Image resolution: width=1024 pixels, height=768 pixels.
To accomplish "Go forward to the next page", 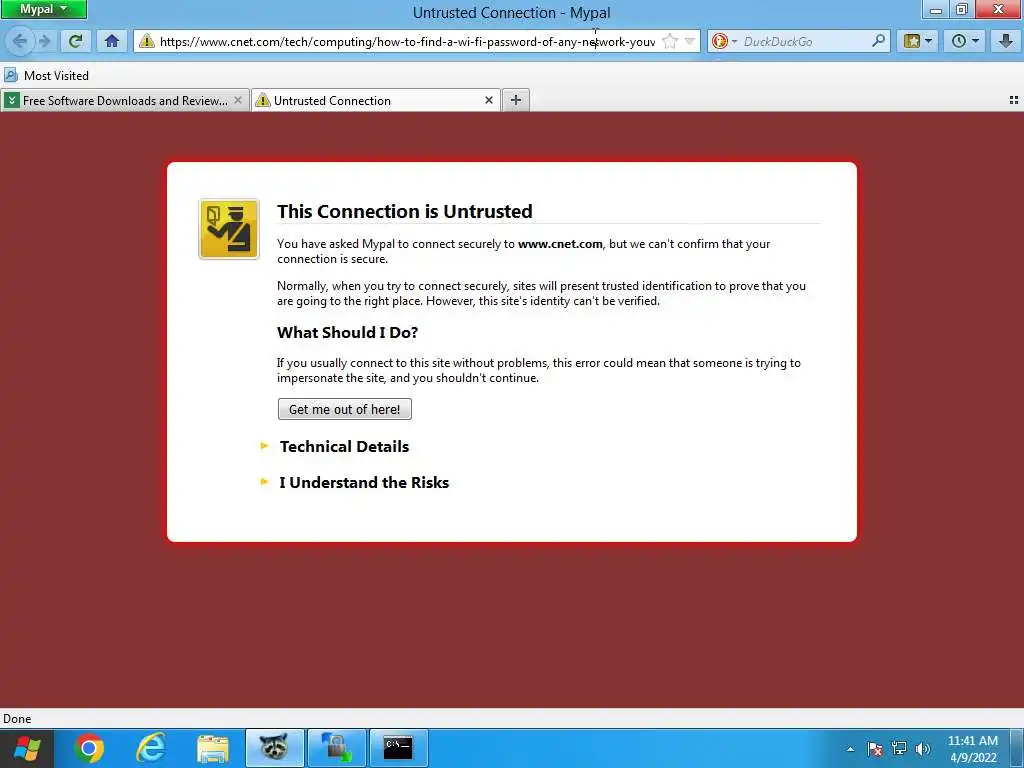I will point(45,41).
